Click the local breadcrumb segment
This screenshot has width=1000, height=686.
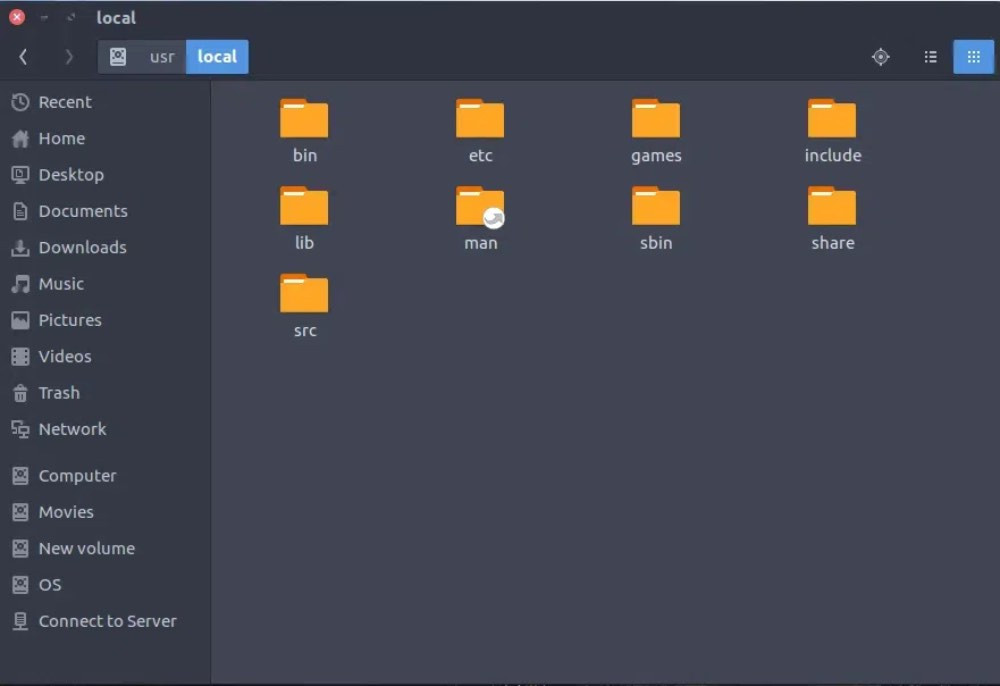point(217,57)
